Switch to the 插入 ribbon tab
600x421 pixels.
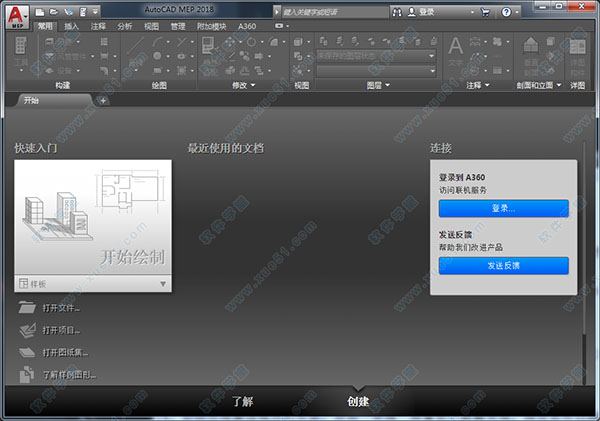point(71,26)
